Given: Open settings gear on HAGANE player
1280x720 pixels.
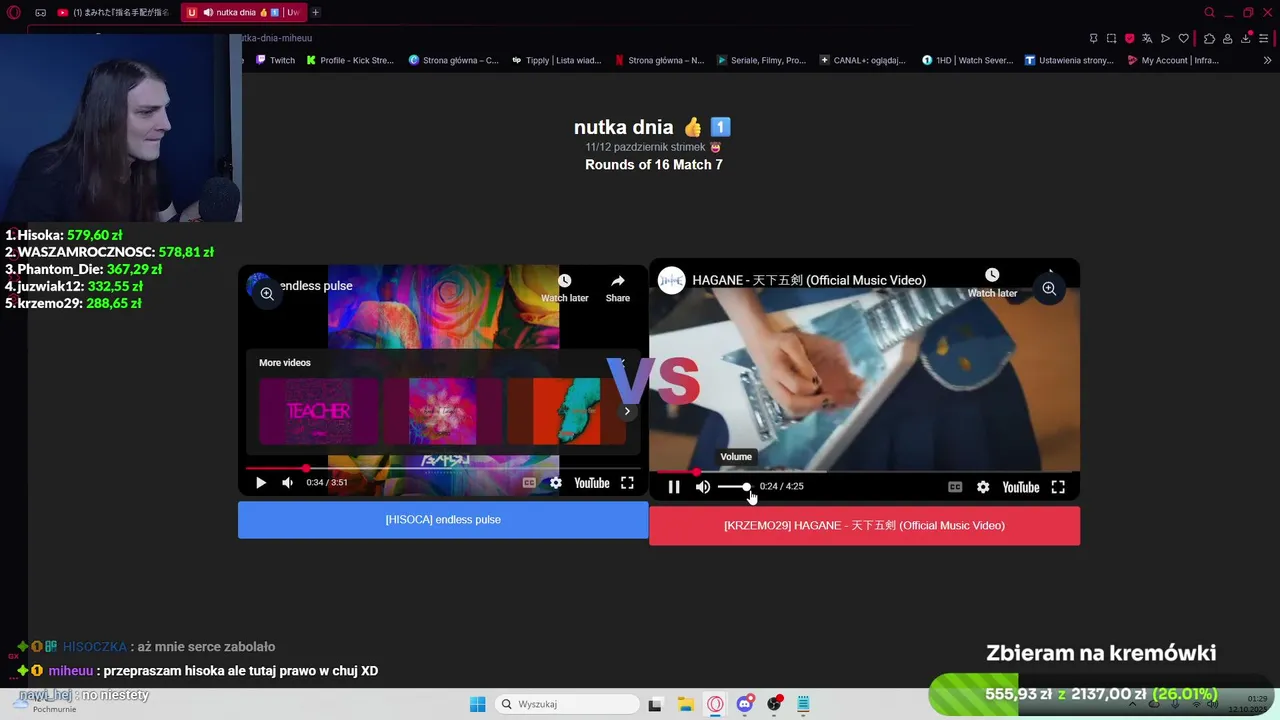Looking at the screenshot, I should pyautogui.click(x=983, y=487).
